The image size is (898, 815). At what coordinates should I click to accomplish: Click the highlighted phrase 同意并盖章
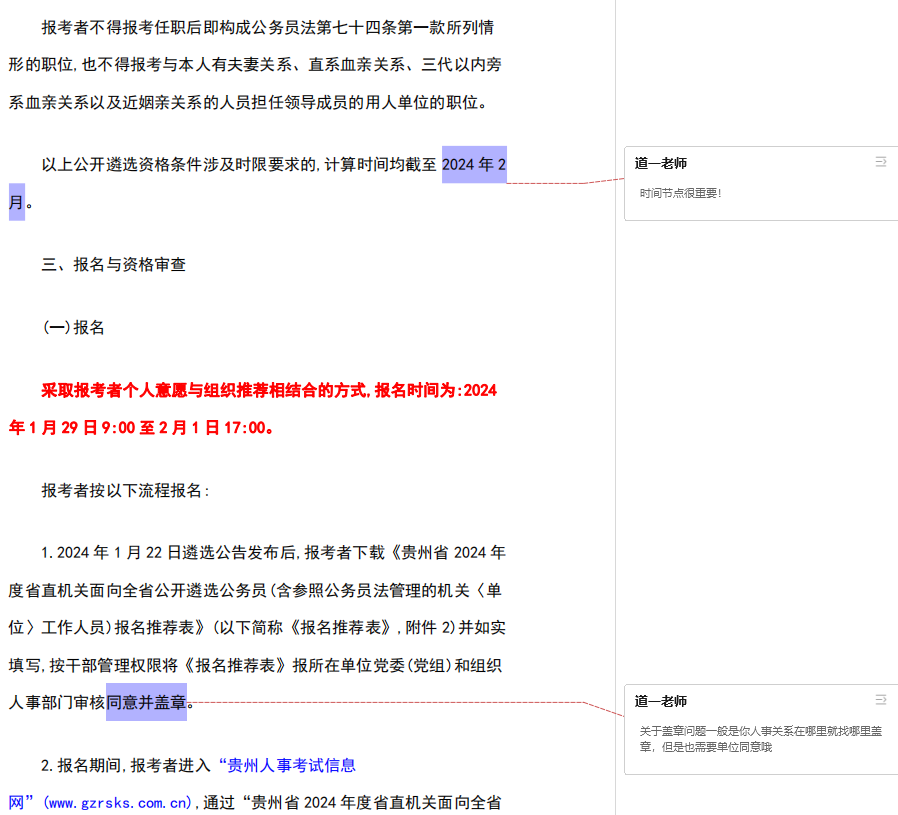click(x=146, y=703)
